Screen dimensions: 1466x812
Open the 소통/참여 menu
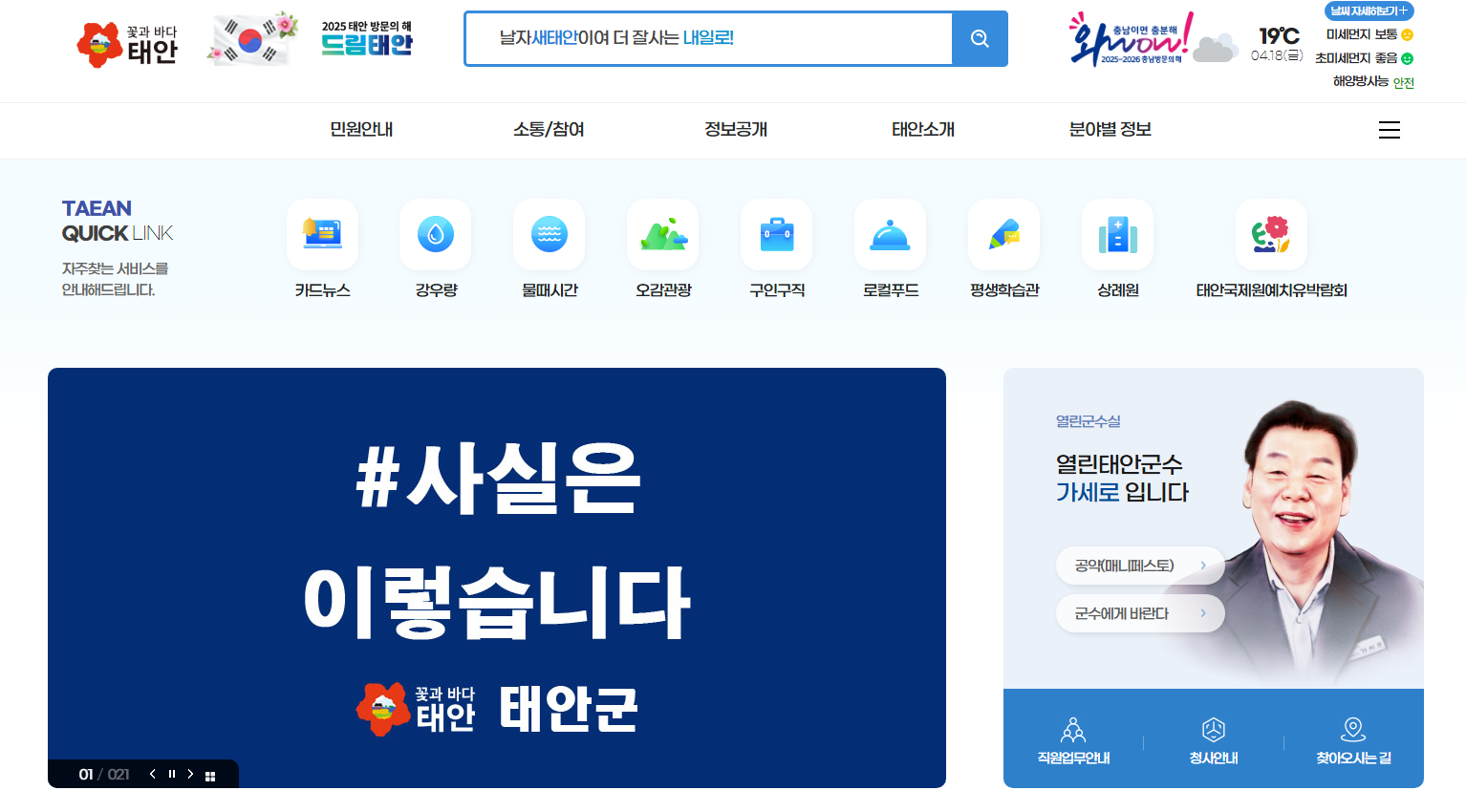click(x=549, y=130)
